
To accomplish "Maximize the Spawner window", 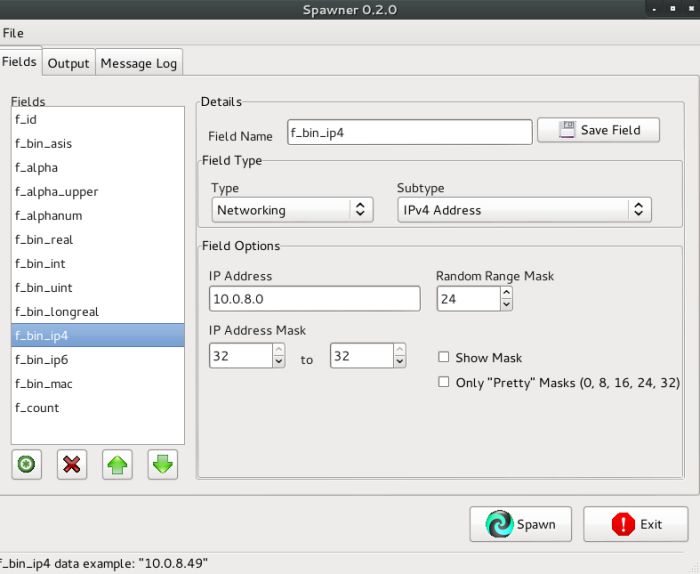I will click(x=673, y=8).
